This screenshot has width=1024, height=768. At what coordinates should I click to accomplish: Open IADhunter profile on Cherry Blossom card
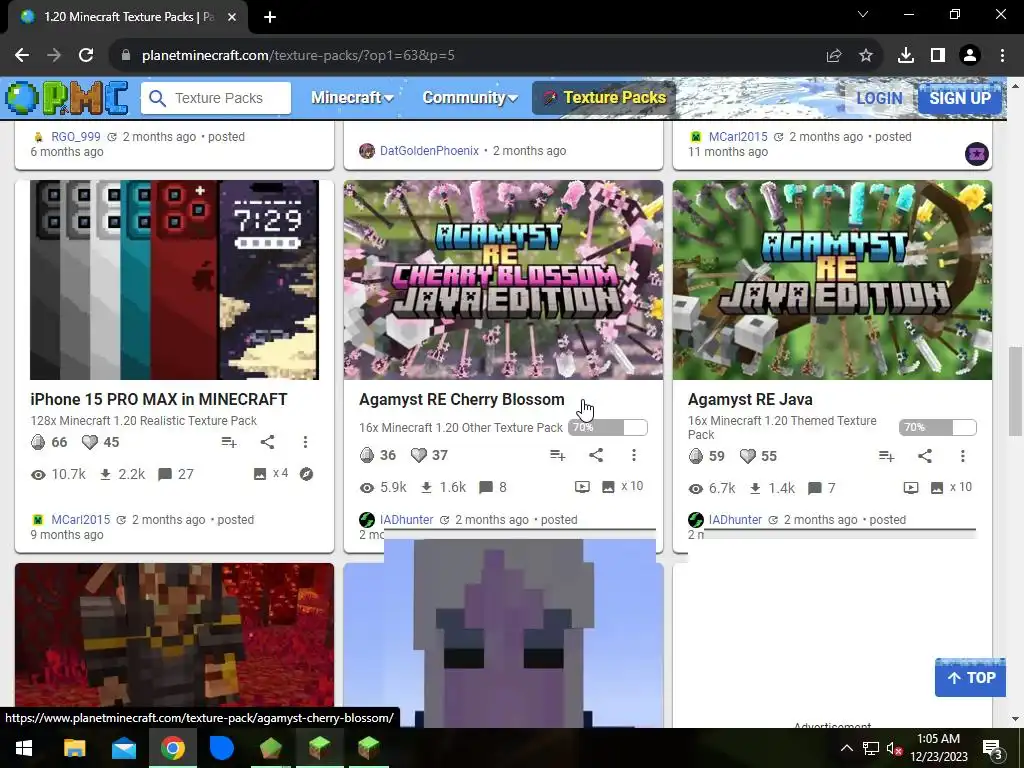[406, 520]
